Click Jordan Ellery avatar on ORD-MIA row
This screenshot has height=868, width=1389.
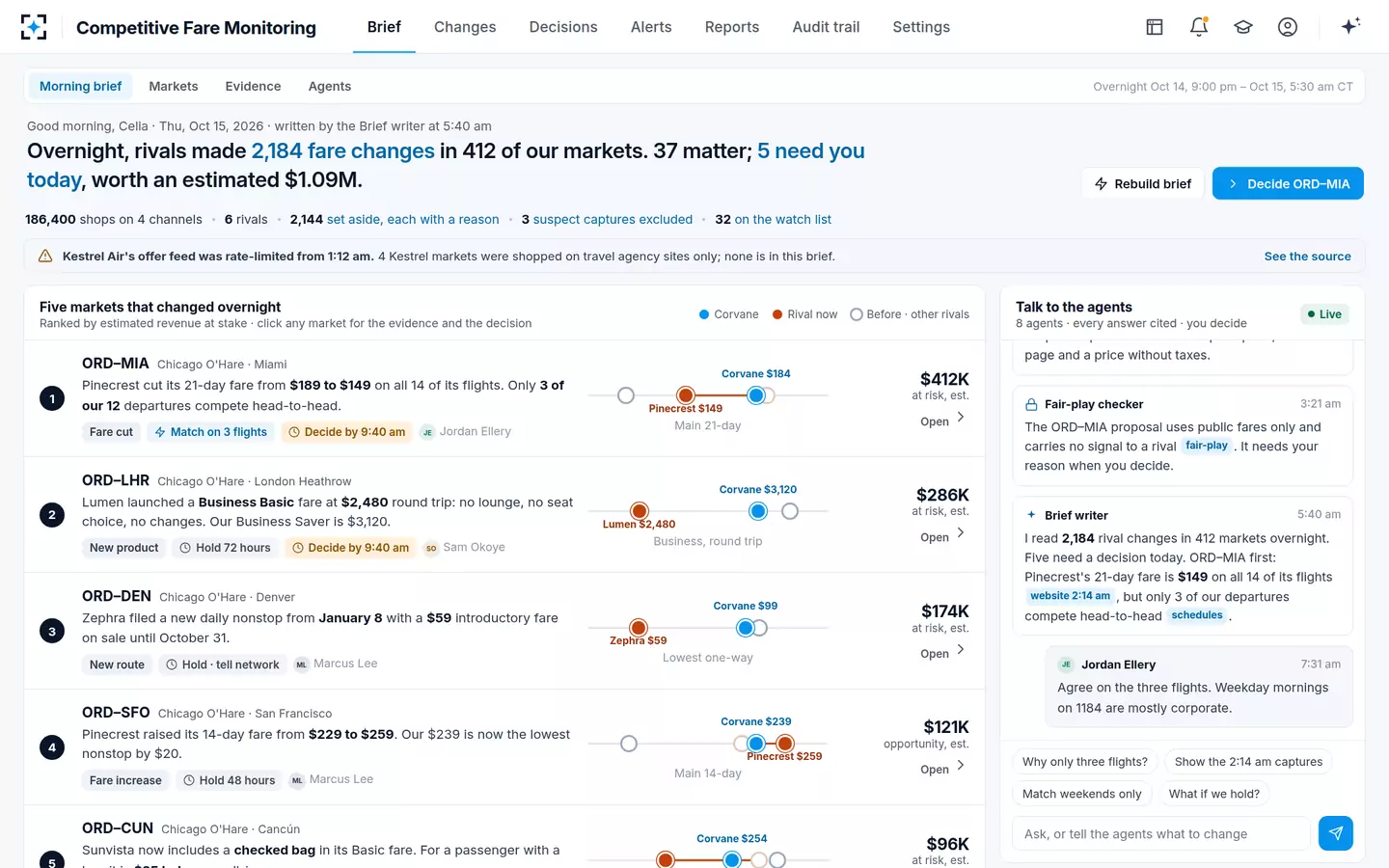pos(427,432)
